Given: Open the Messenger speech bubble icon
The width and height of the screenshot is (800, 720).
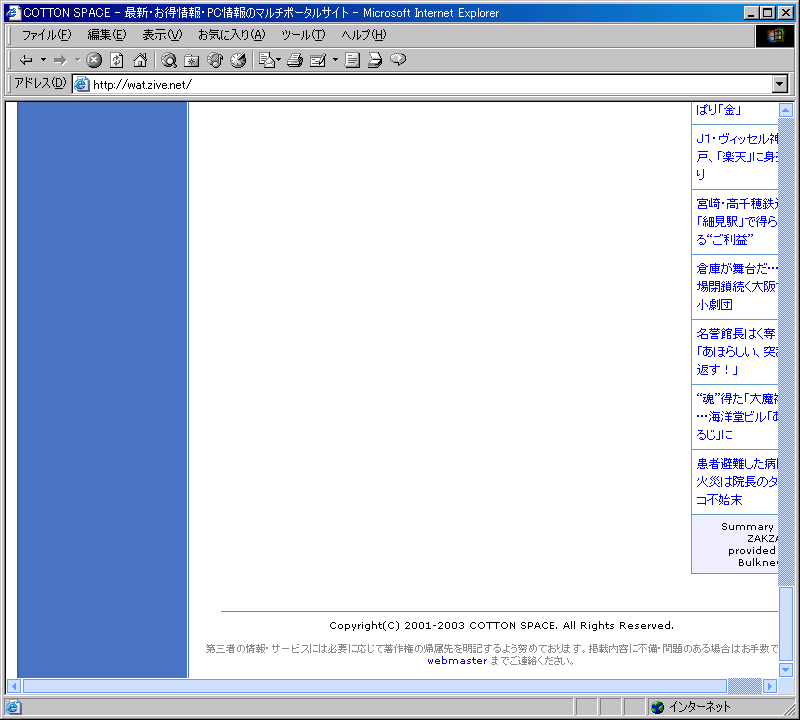Looking at the screenshot, I should coord(398,60).
